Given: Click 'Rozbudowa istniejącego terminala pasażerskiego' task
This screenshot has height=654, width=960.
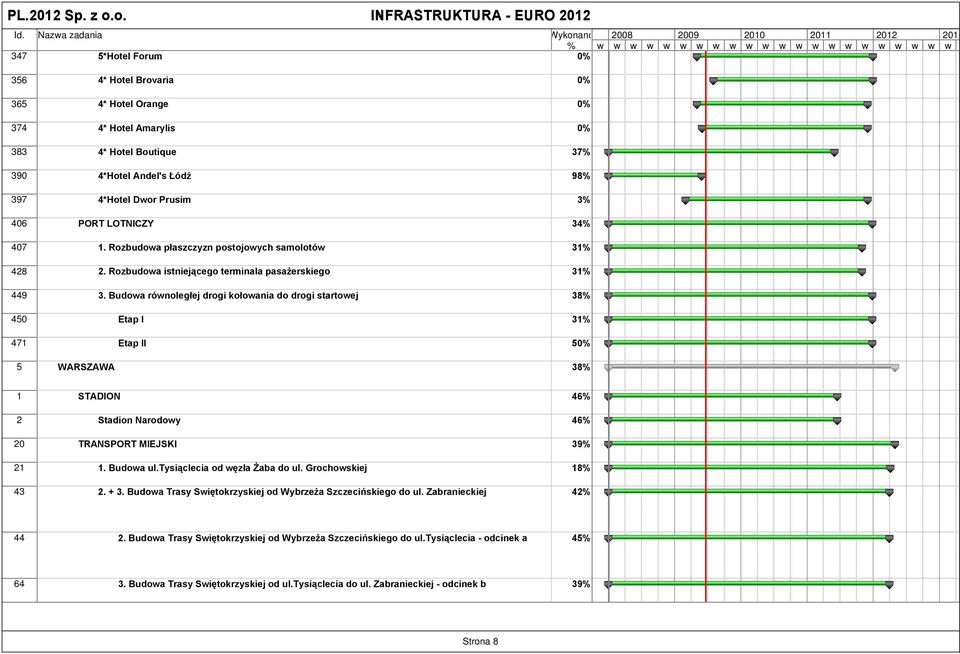Looking at the screenshot, I should click(214, 271).
